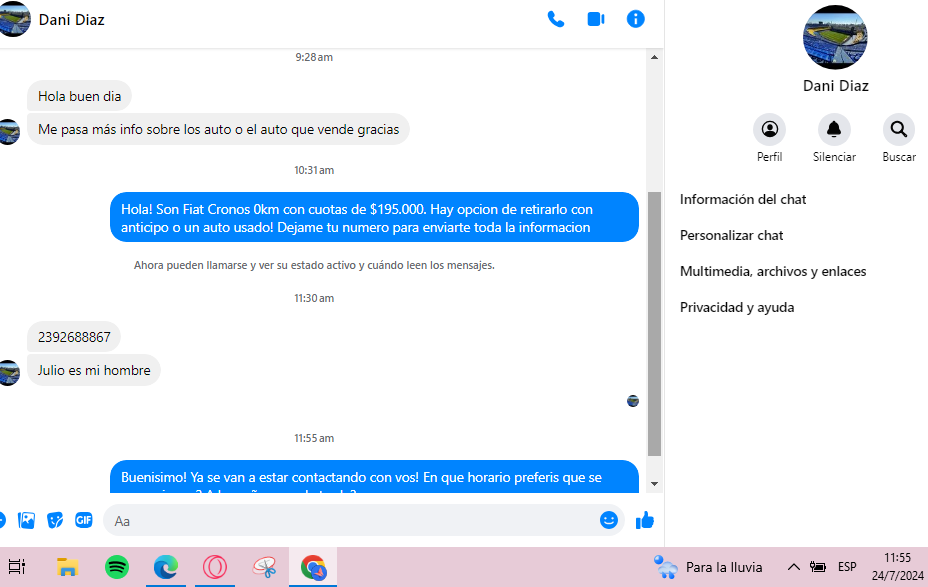Click sender avatar beside 'Me pasa más info'

coord(9,132)
